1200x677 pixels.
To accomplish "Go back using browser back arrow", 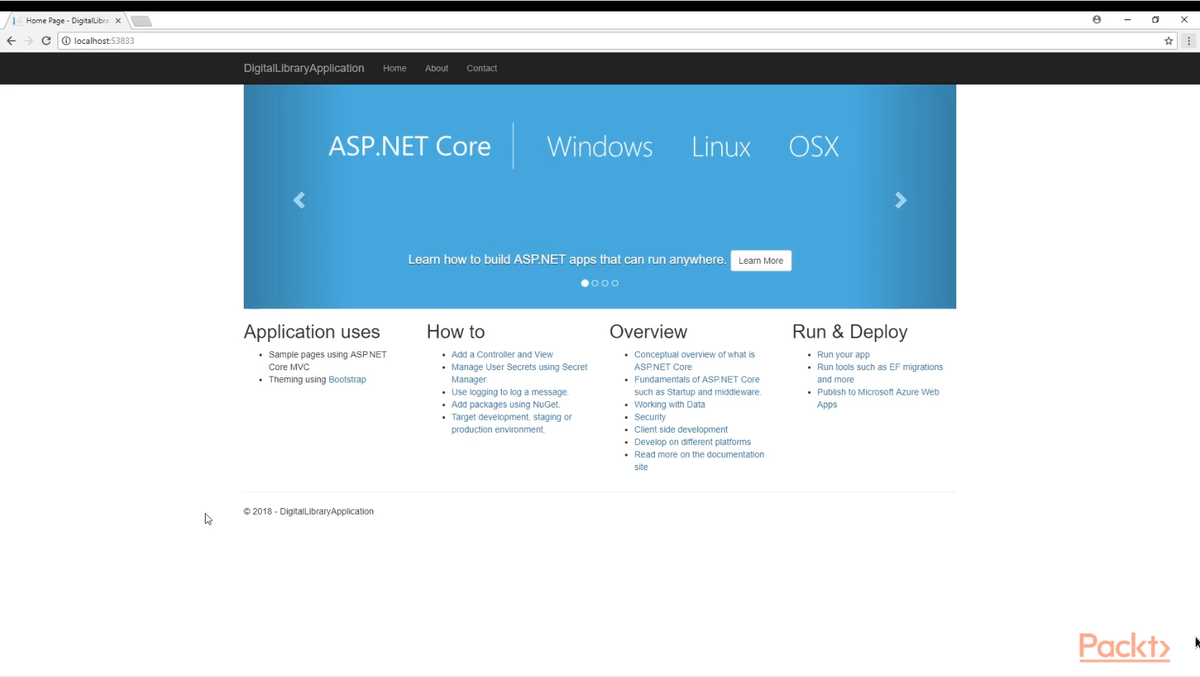I will [11, 41].
